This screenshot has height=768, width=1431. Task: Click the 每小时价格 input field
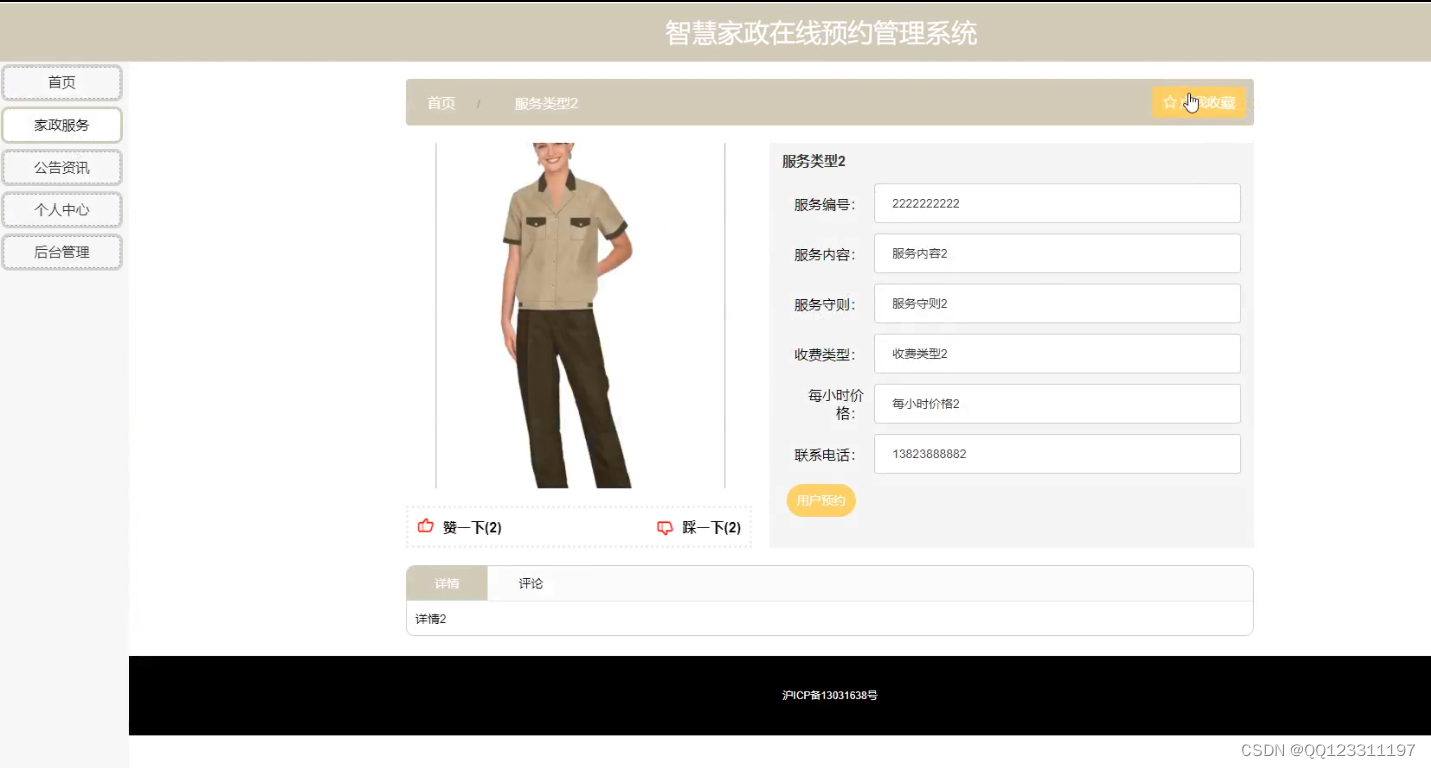(x=1056, y=403)
